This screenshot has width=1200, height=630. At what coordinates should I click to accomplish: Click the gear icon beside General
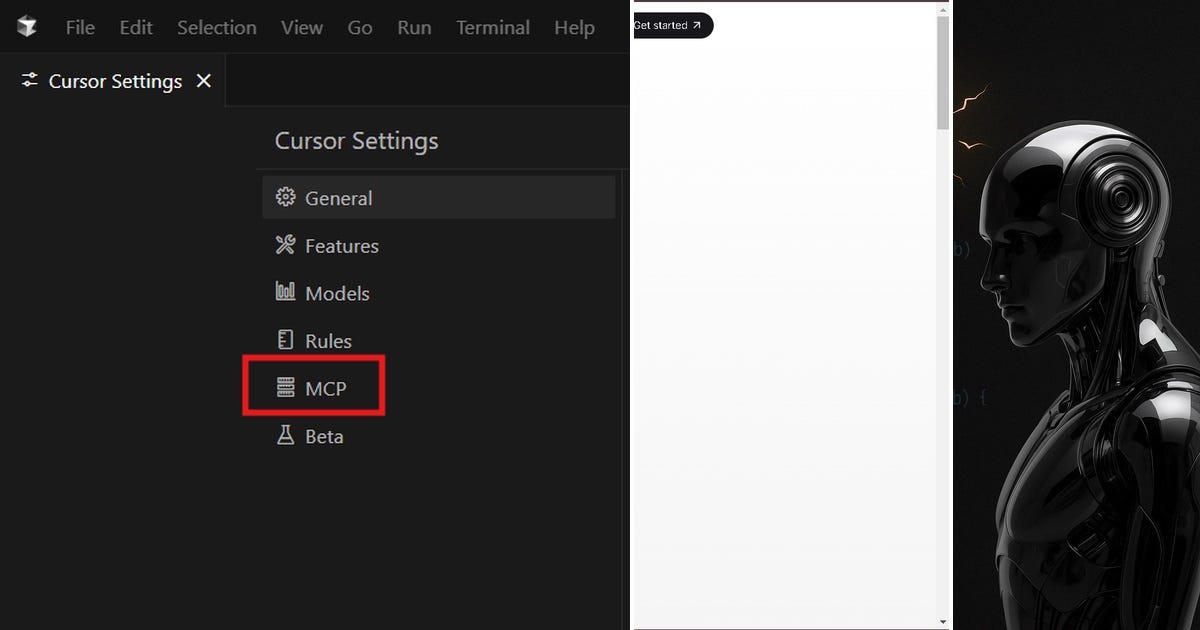tap(285, 197)
